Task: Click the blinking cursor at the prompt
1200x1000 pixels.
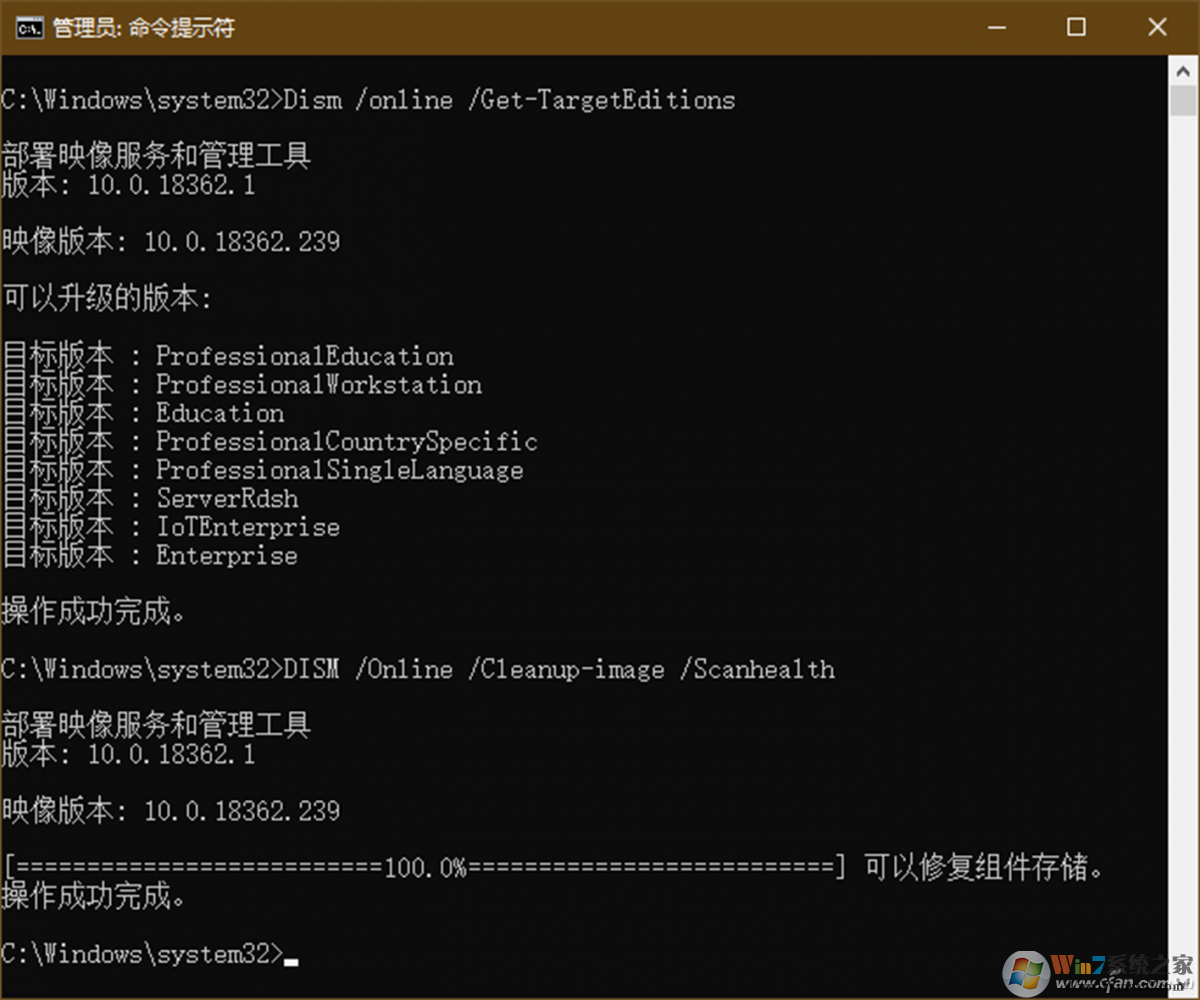Action: pos(291,960)
